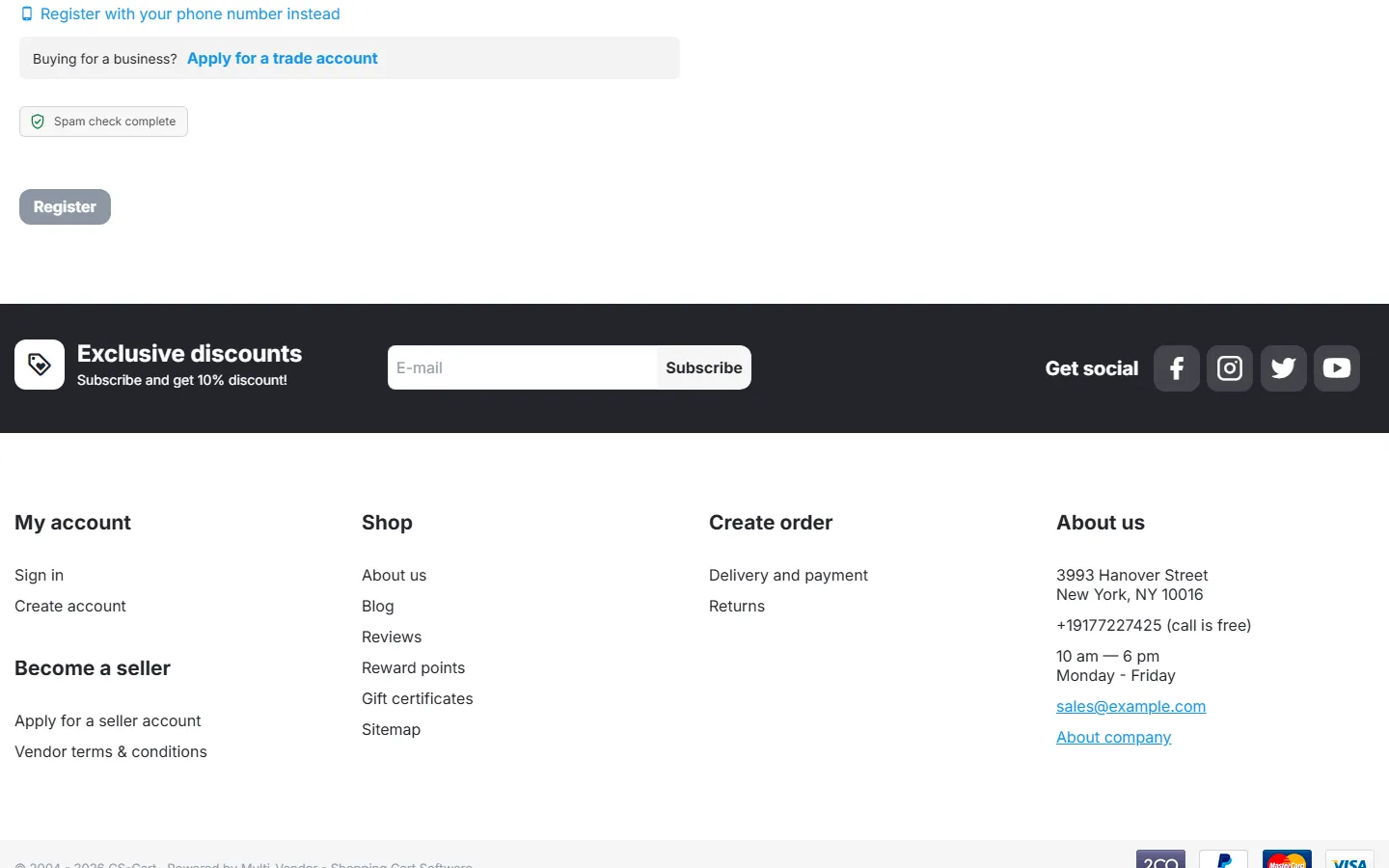Go to Create account
The image size is (1389, 868).
click(70, 607)
